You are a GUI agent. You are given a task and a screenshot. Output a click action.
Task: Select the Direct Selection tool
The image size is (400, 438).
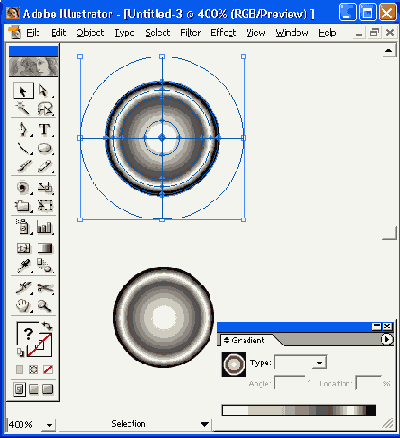click(44, 91)
